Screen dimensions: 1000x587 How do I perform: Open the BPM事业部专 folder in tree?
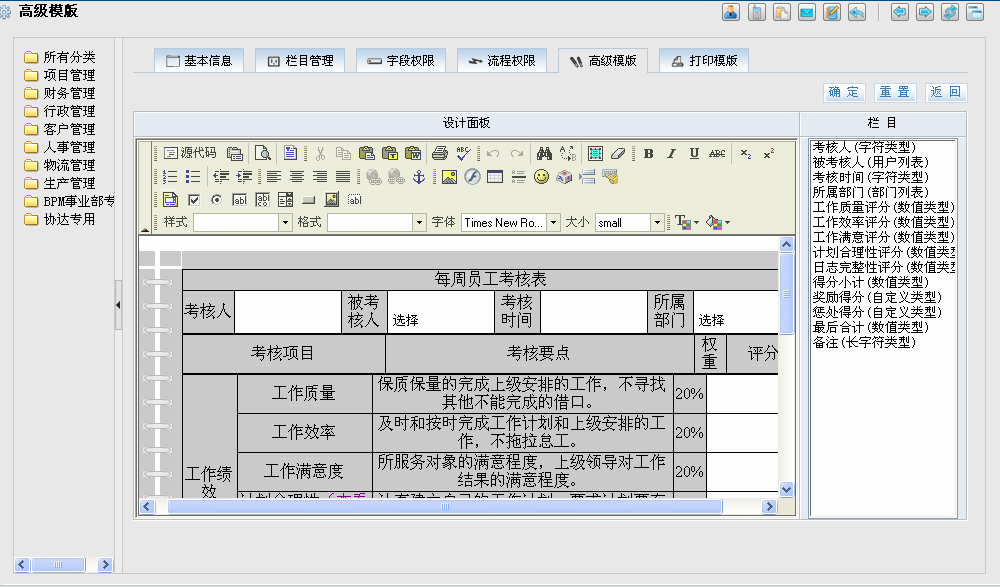(x=78, y=201)
